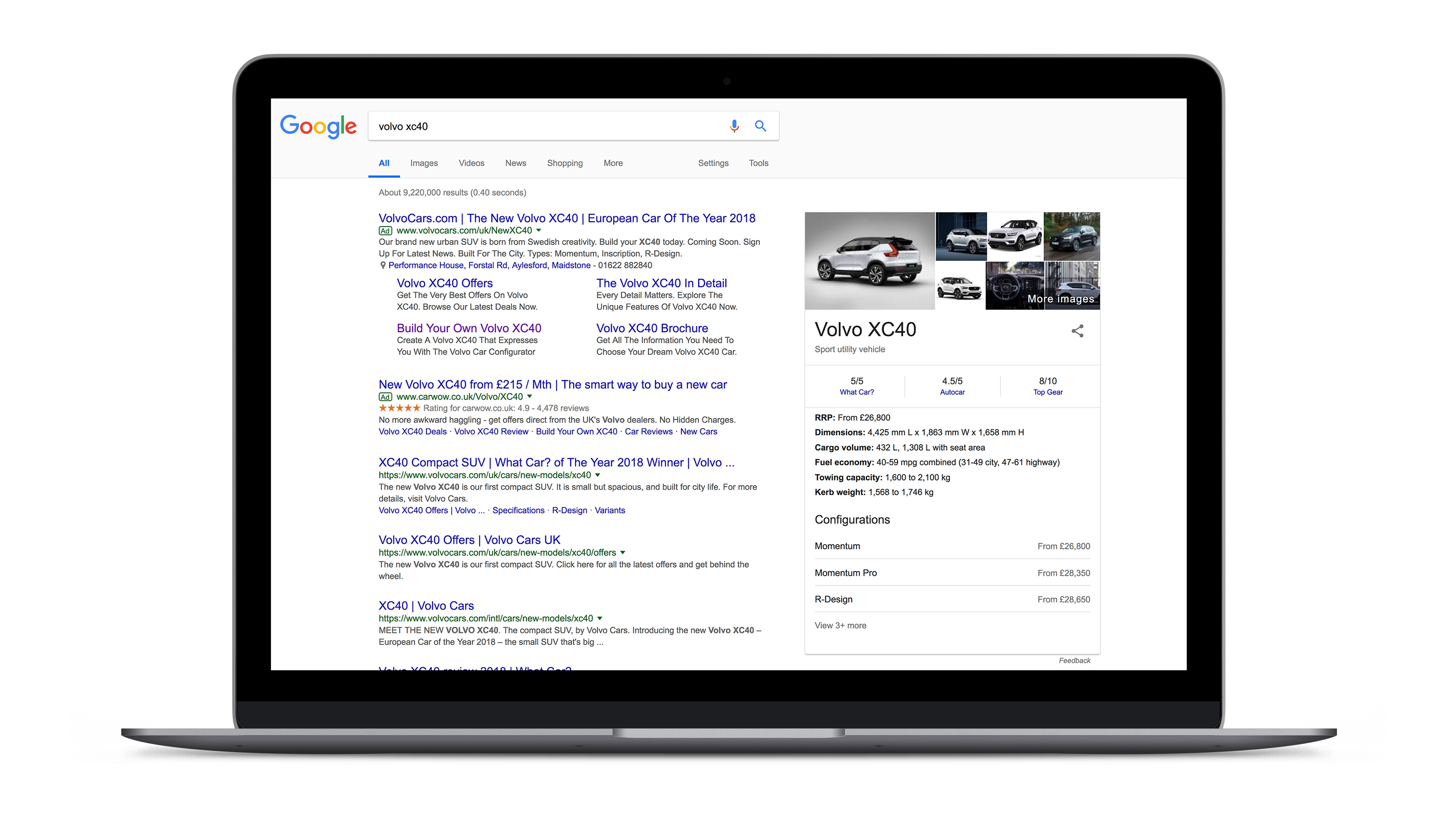1456x823 pixels.
Task: Select the Momentum Pro configuration row
Action: click(952, 573)
